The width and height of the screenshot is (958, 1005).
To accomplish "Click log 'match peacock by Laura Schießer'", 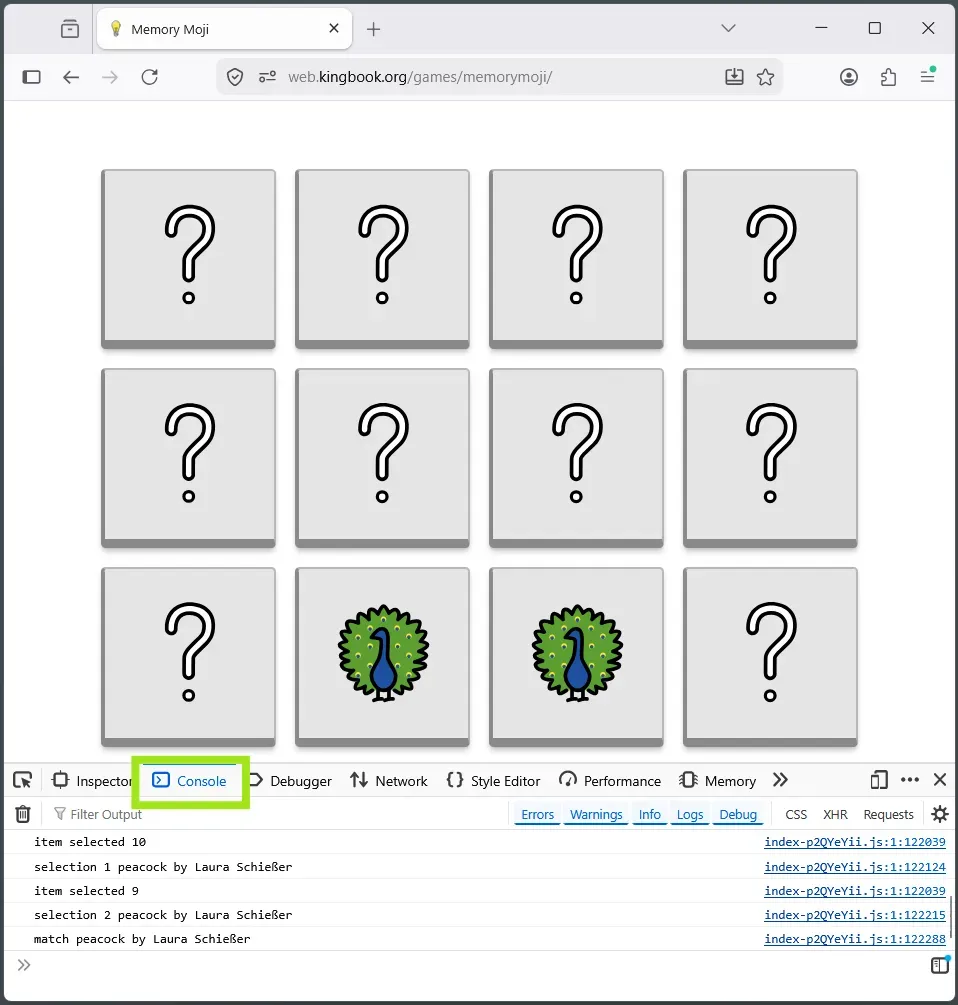I will click(142, 939).
